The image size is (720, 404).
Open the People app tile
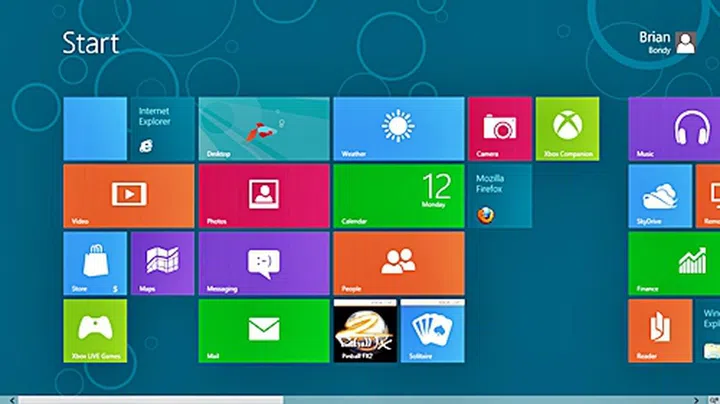(x=398, y=263)
